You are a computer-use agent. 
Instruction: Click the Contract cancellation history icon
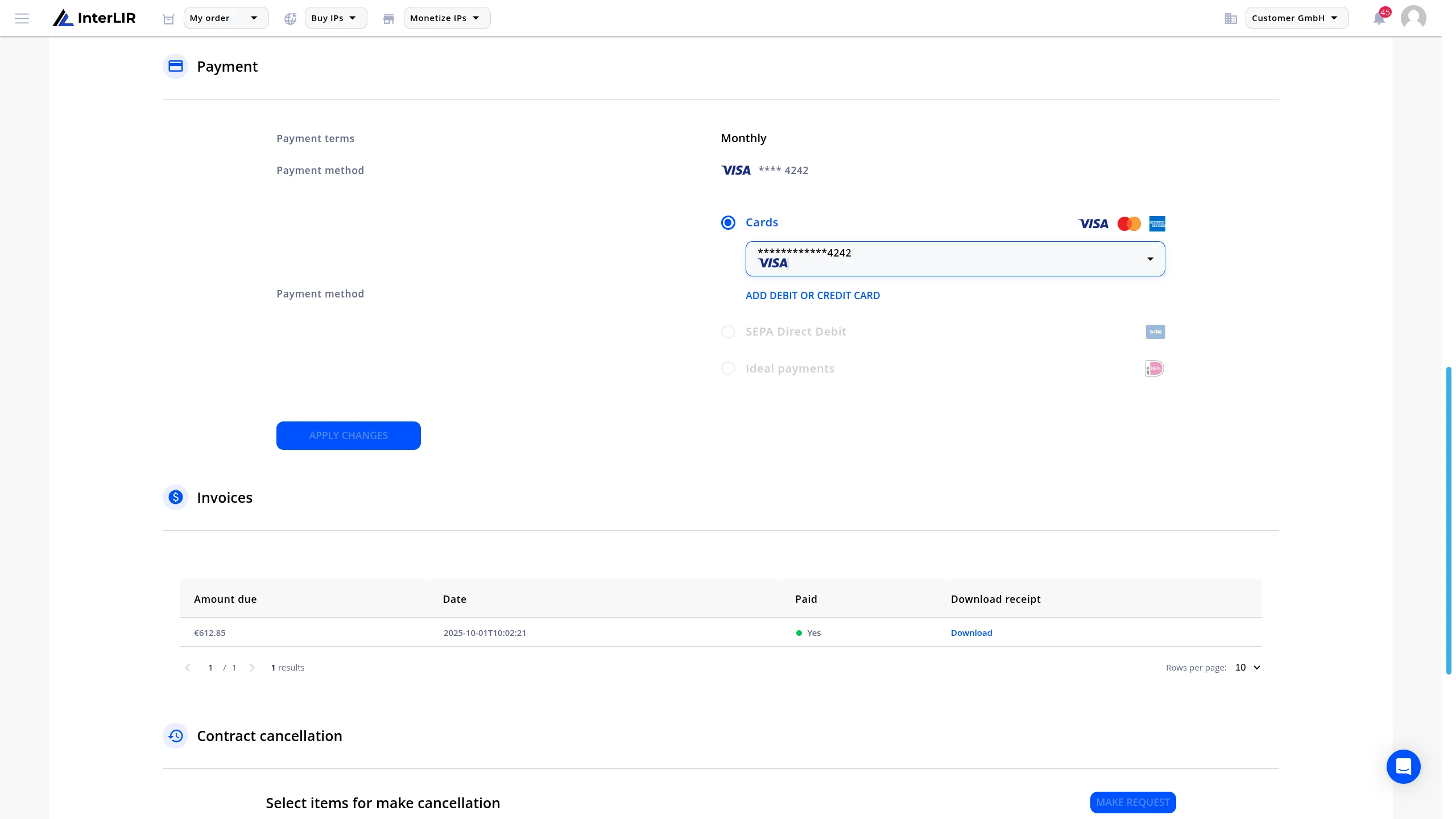tap(175, 736)
